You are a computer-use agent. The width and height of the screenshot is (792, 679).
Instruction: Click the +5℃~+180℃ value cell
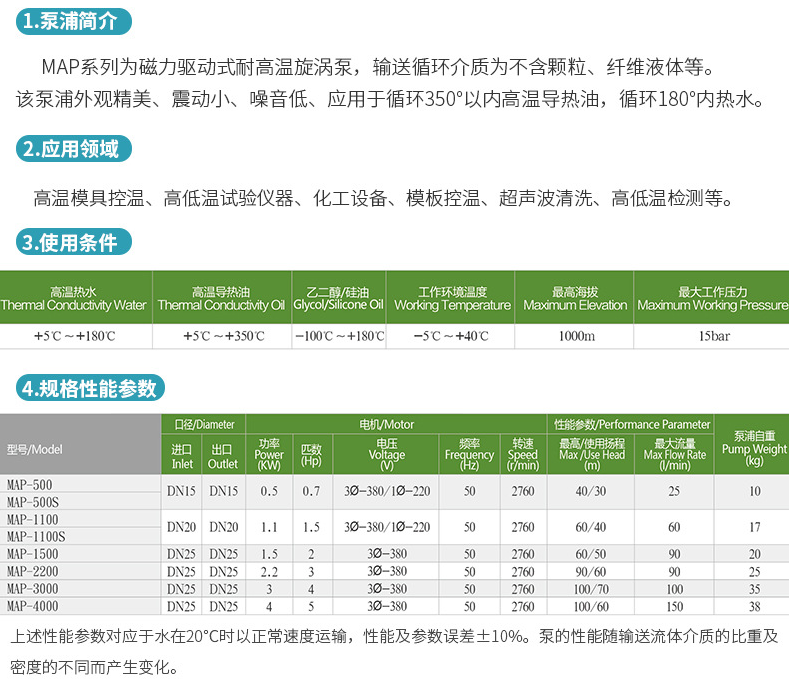(x=75, y=336)
